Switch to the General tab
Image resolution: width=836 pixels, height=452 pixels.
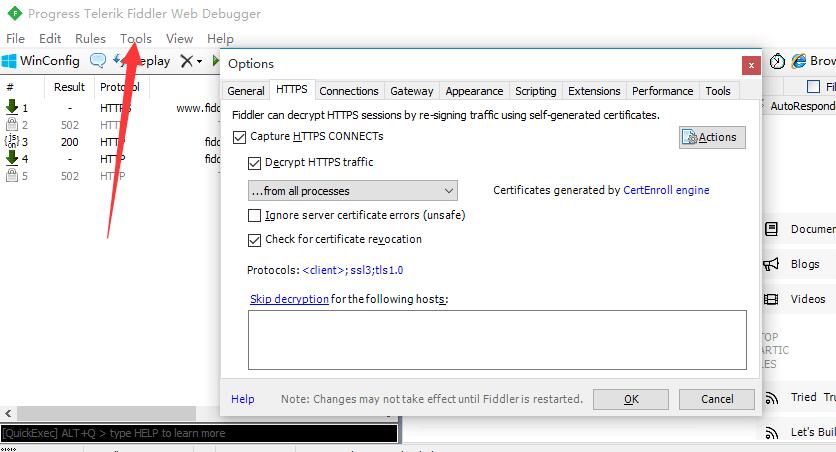click(x=246, y=91)
